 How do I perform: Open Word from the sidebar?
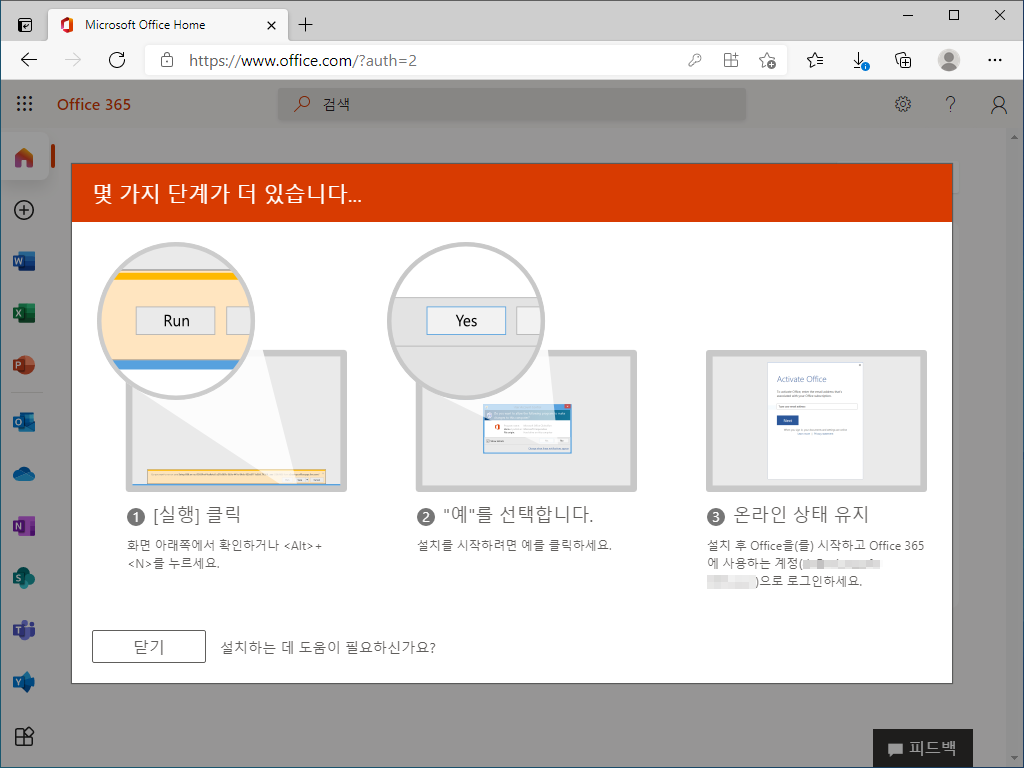pyautogui.click(x=24, y=262)
